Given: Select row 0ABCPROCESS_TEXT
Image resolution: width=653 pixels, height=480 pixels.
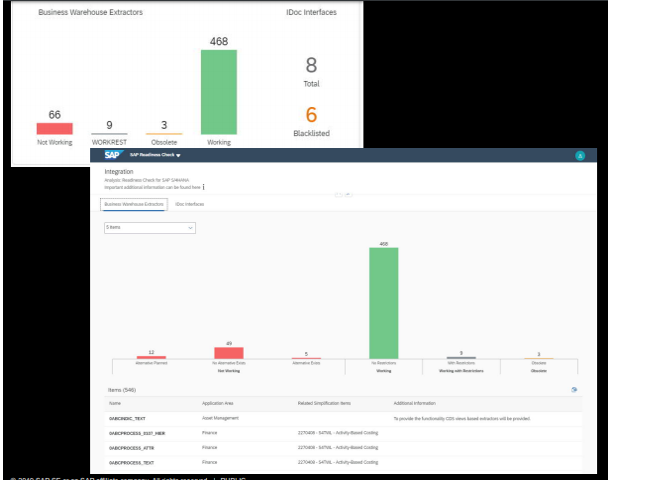Looking at the screenshot, I should tap(343, 463).
